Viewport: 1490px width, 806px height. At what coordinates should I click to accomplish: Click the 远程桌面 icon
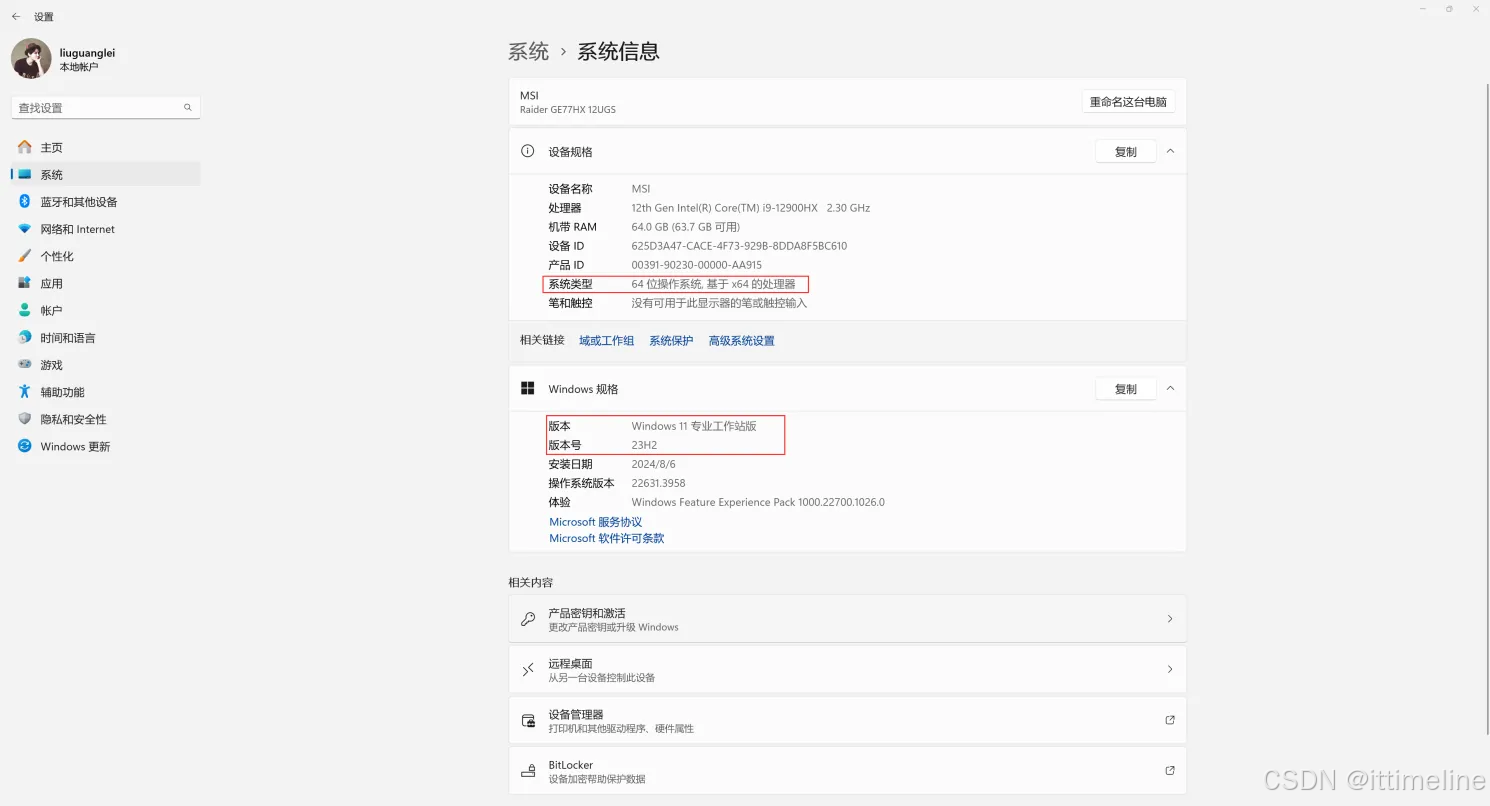(528, 670)
